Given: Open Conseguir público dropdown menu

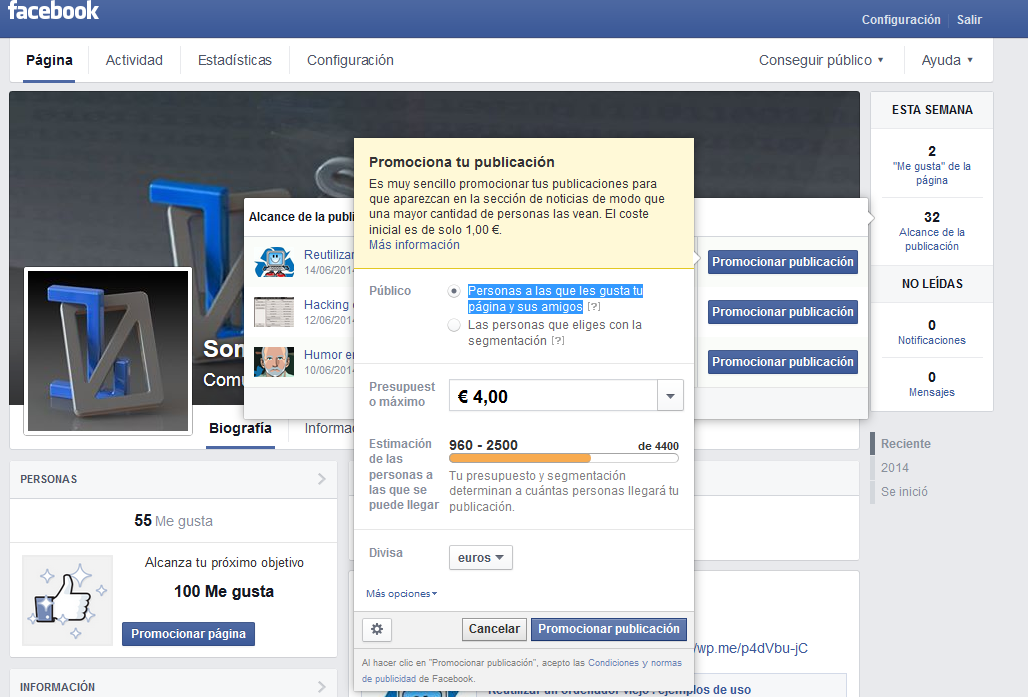Looking at the screenshot, I should click(x=821, y=60).
